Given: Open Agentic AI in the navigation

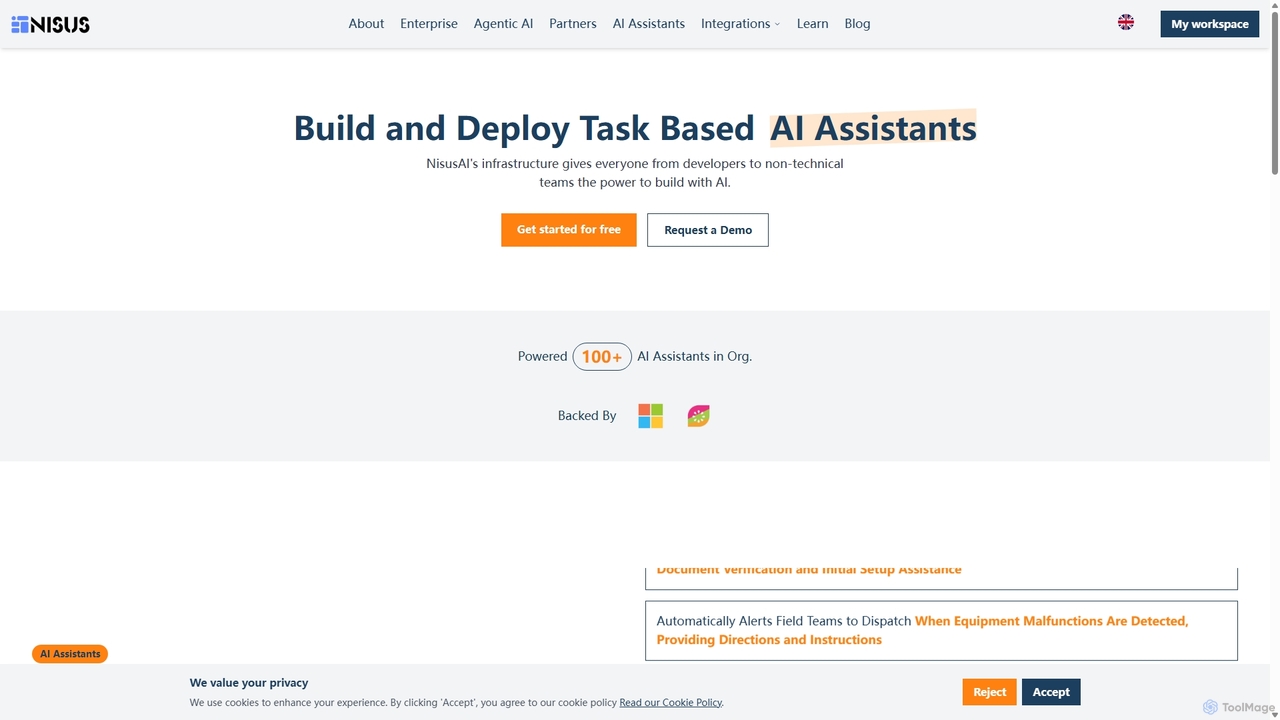Looking at the screenshot, I should click(x=503, y=24).
